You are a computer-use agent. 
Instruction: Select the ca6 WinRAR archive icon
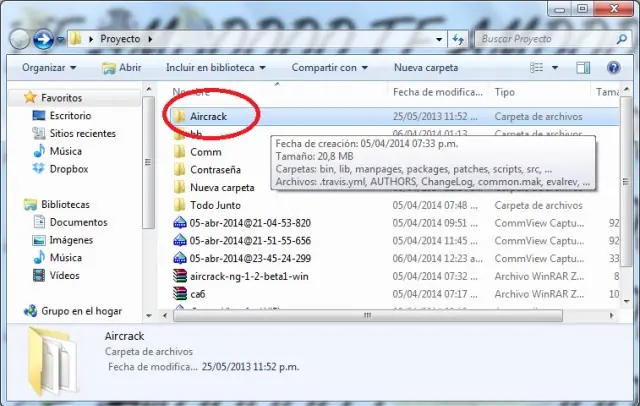(x=180, y=294)
